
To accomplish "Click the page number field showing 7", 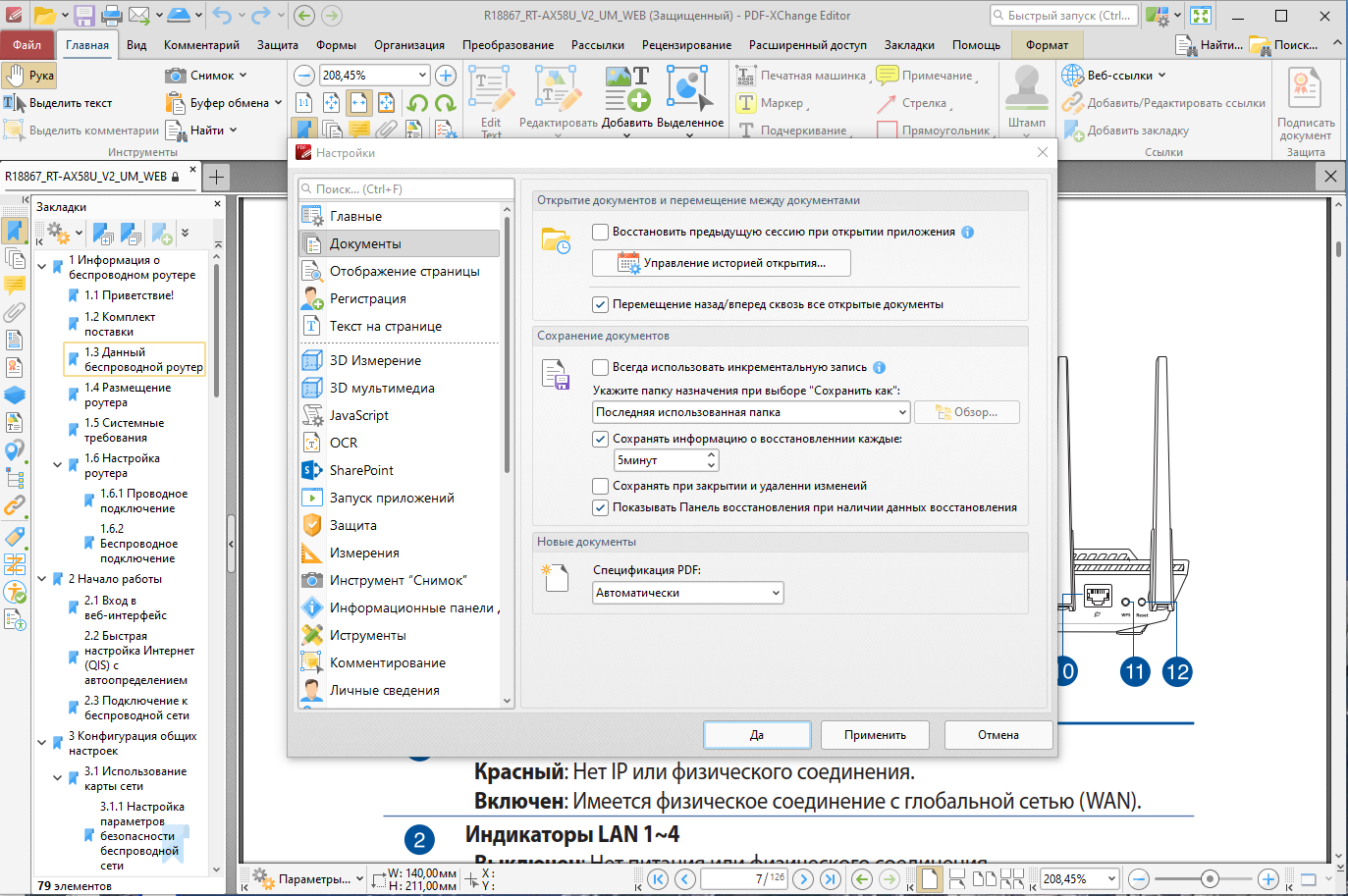I will (x=743, y=879).
